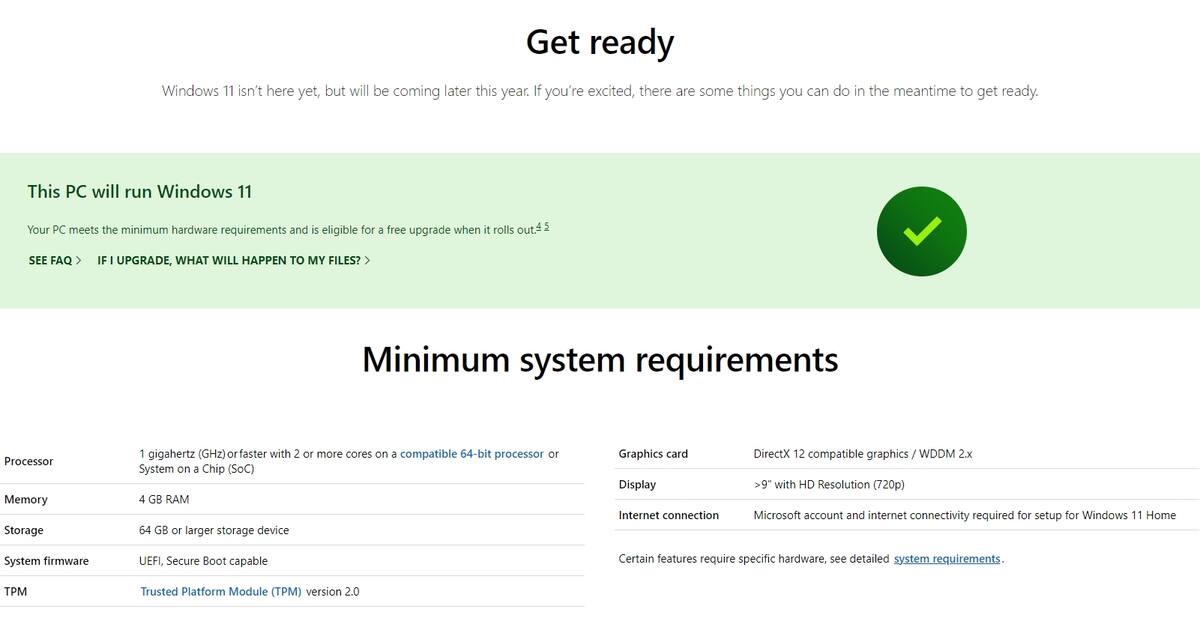
Task: Click the Processor row label
Action: point(29,461)
